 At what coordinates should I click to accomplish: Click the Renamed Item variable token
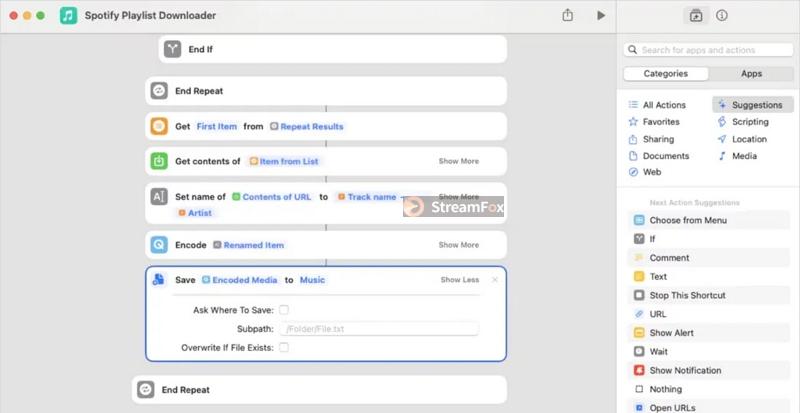(248, 245)
